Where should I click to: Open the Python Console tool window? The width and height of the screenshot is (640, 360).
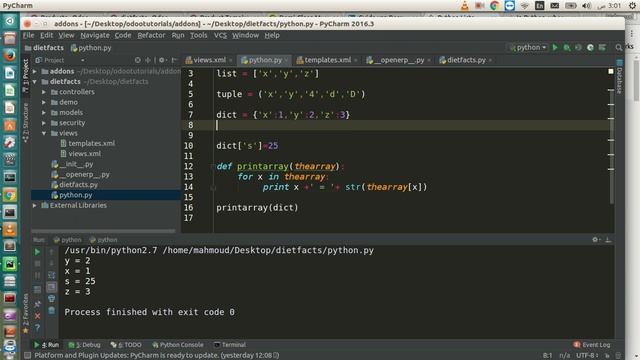[178, 345]
